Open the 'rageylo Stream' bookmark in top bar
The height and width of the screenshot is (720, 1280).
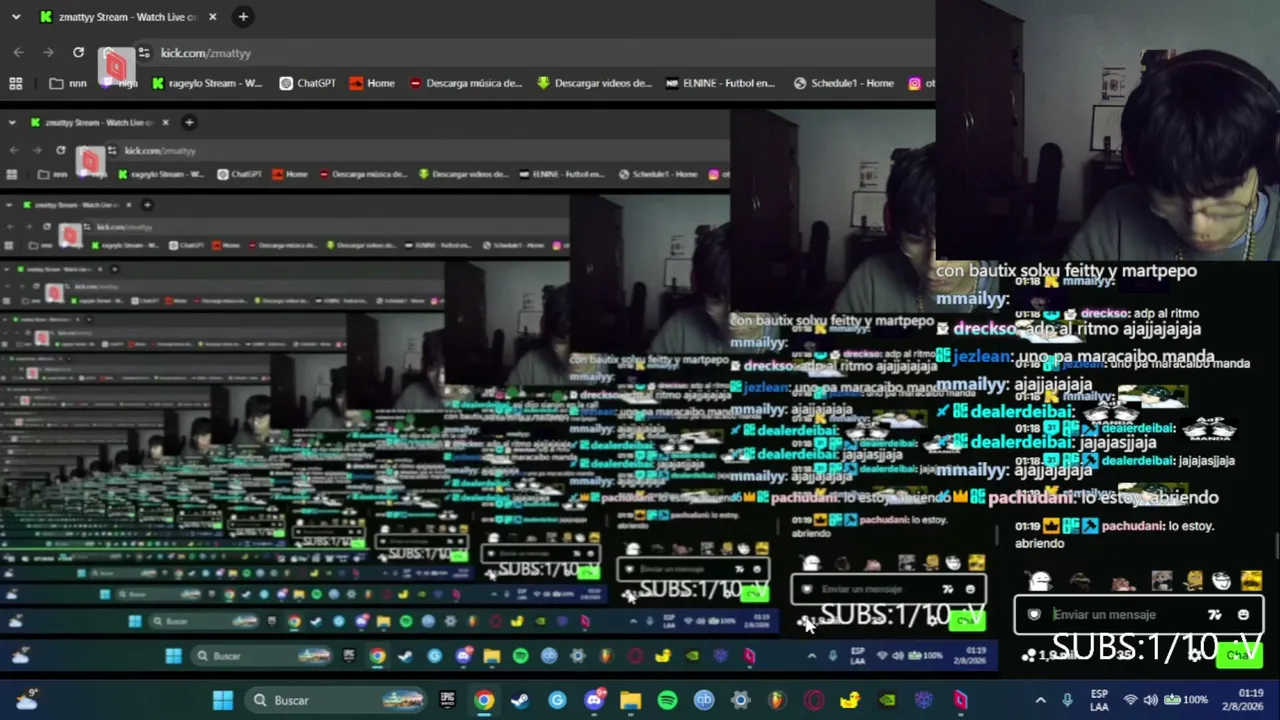click(x=207, y=83)
